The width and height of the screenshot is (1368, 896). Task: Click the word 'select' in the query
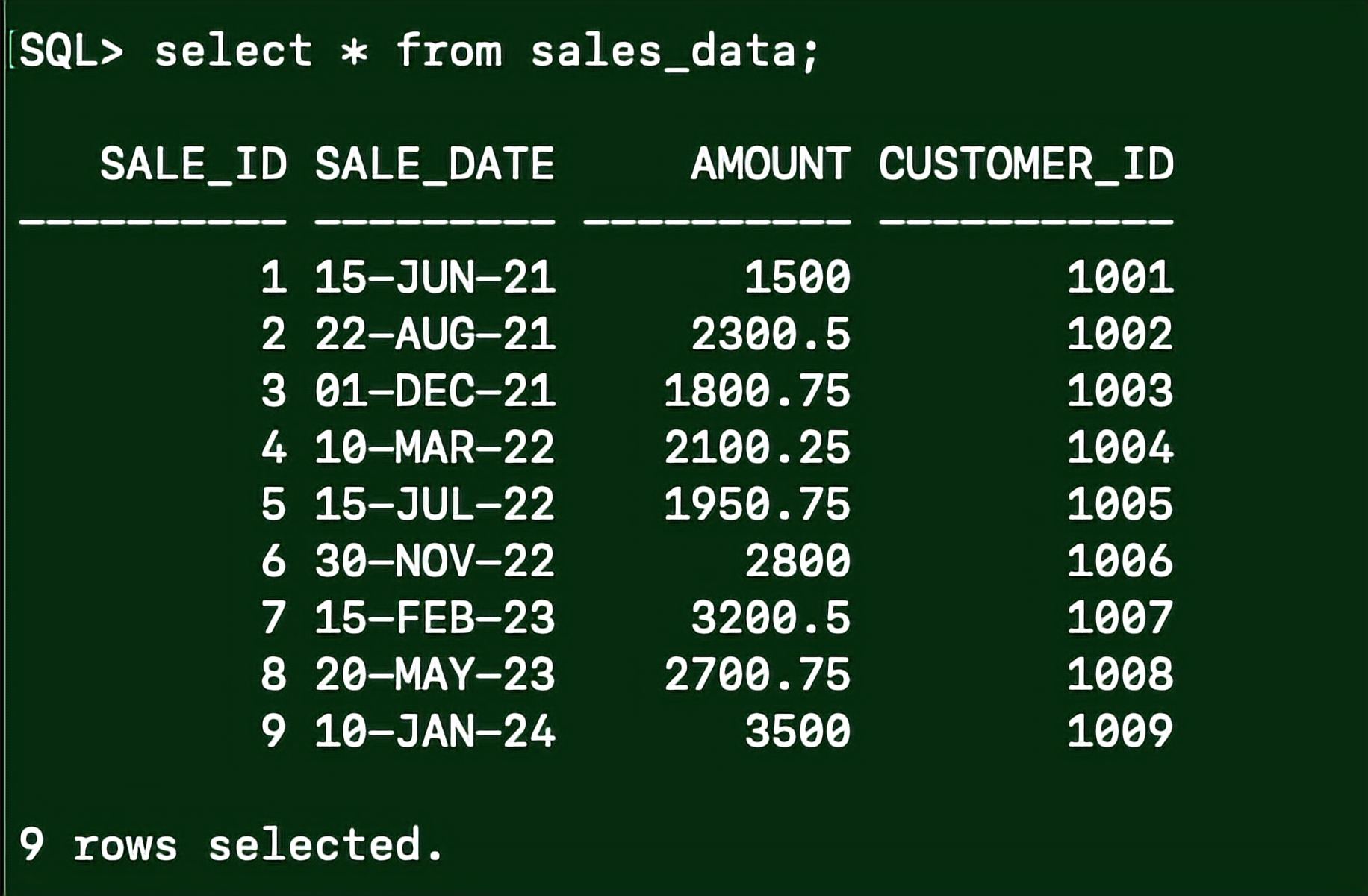(x=234, y=52)
